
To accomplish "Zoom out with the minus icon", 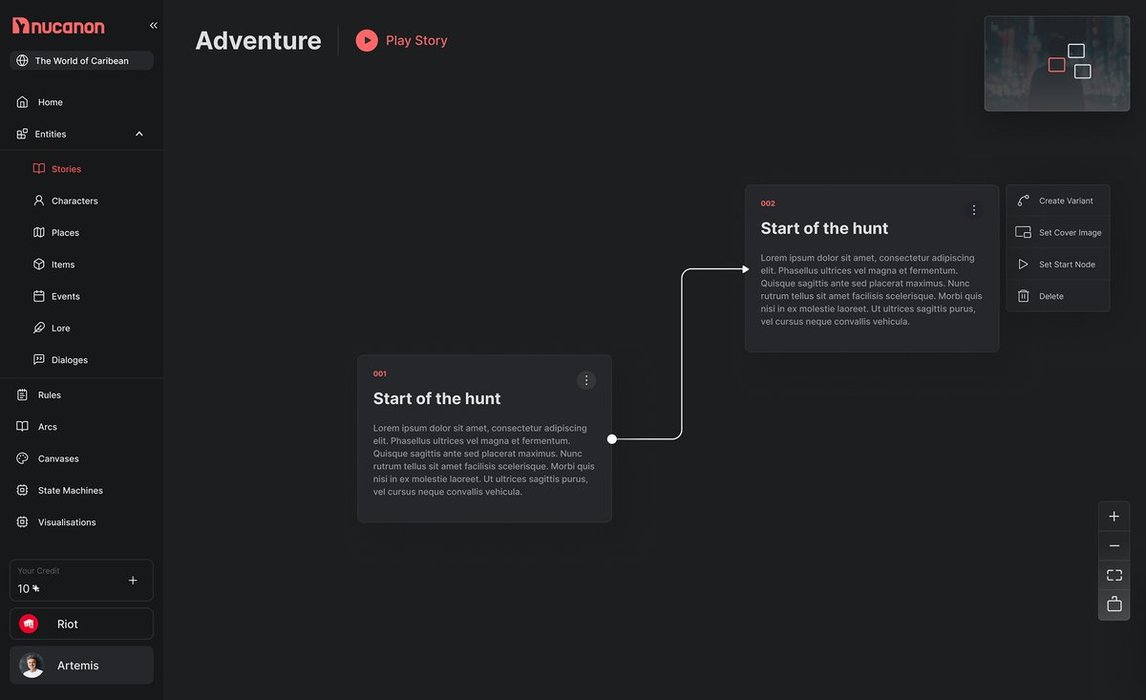I will click(1114, 546).
